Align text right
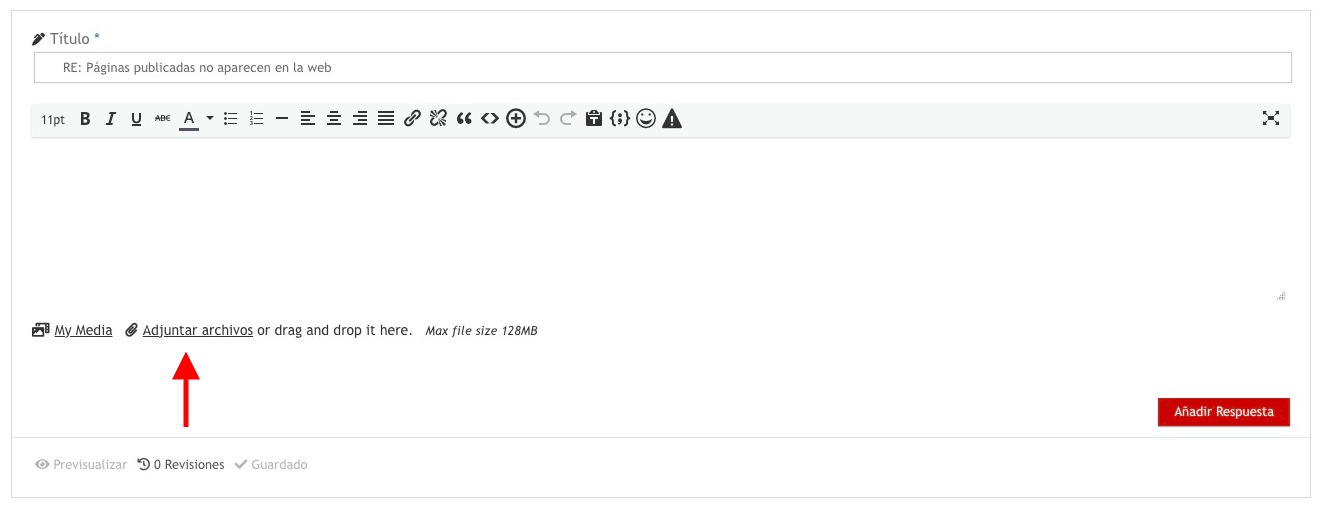The height and width of the screenshot is (521, 1324). [360, 119]
